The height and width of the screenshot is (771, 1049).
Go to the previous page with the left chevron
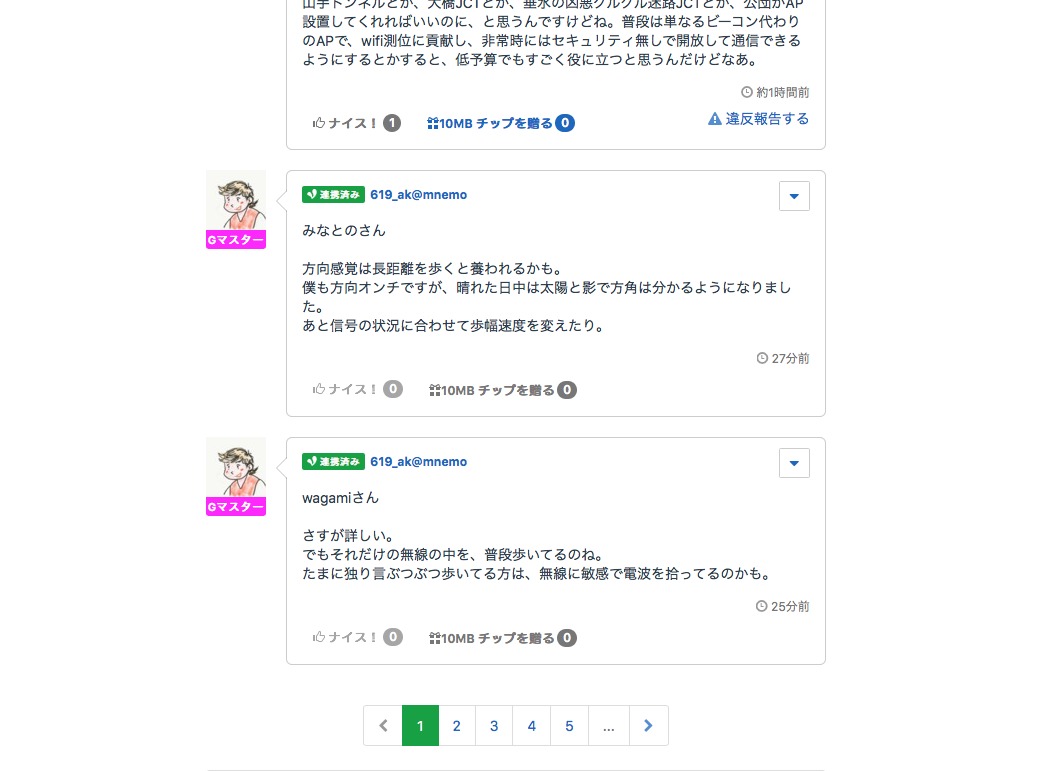tap(383, 726)
